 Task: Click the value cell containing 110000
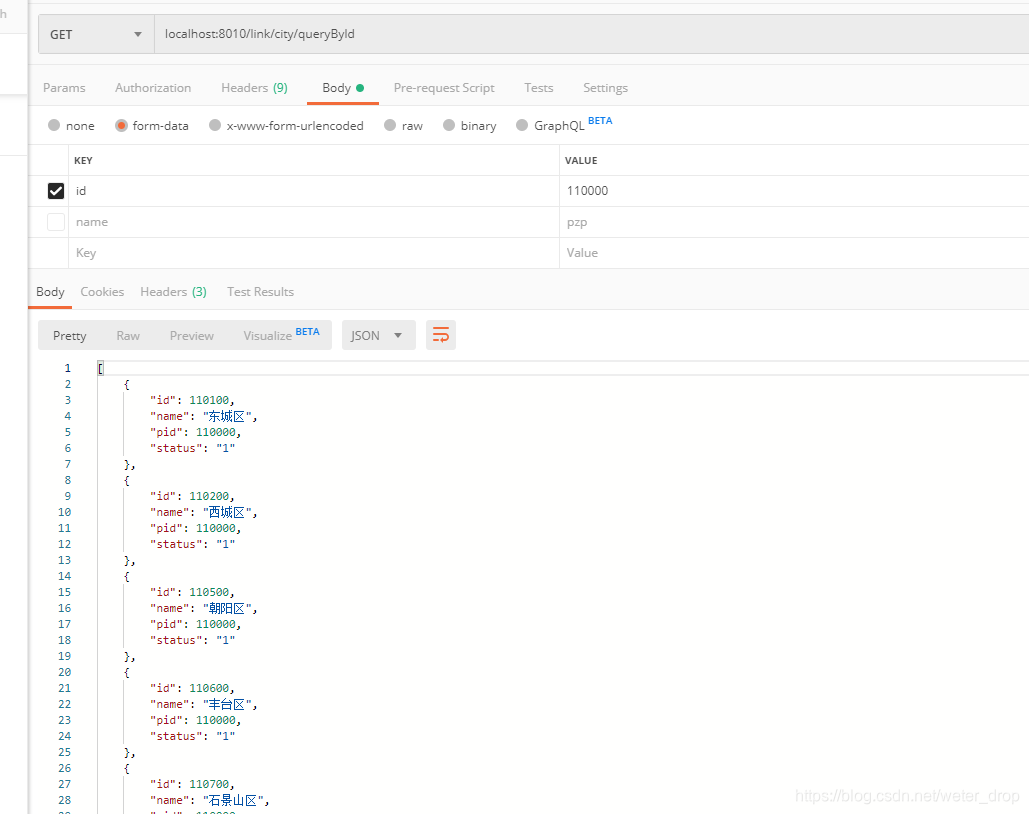[794, 191]
